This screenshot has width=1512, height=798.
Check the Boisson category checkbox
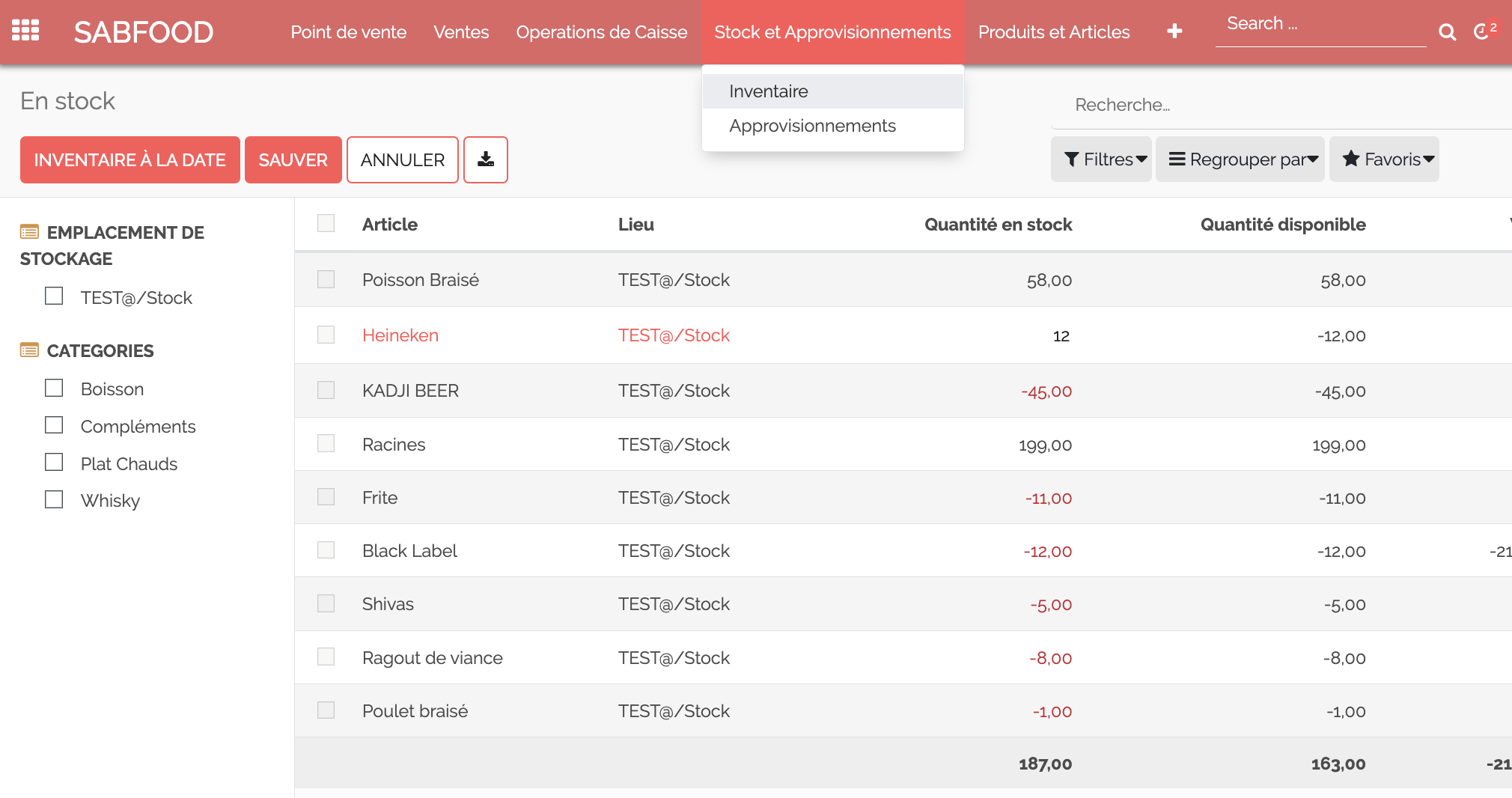(54, 389)
